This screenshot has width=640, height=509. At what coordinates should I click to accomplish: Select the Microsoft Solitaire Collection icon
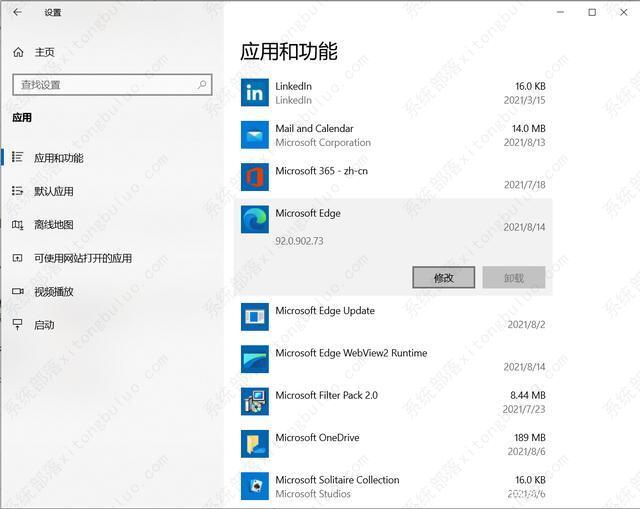255,486
